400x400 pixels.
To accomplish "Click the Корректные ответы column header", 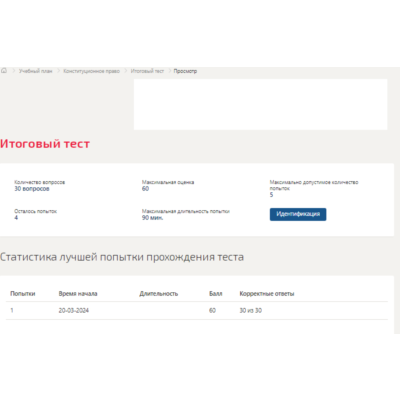I will tap(267, 294).
